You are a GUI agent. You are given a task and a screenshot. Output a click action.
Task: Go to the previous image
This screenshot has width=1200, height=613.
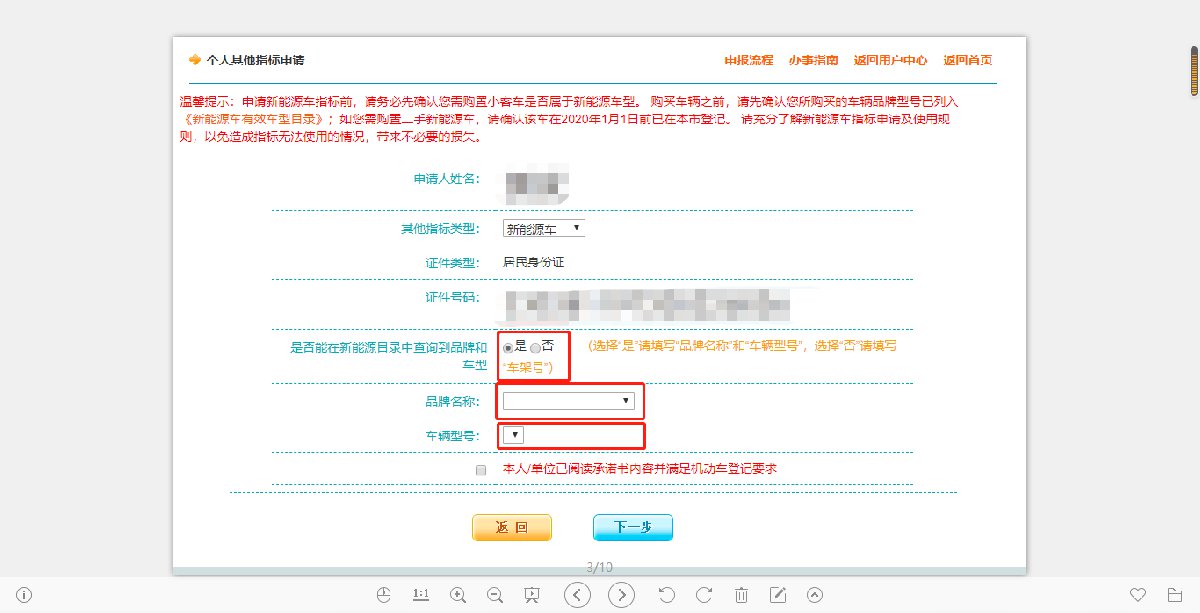coord(577,595)
